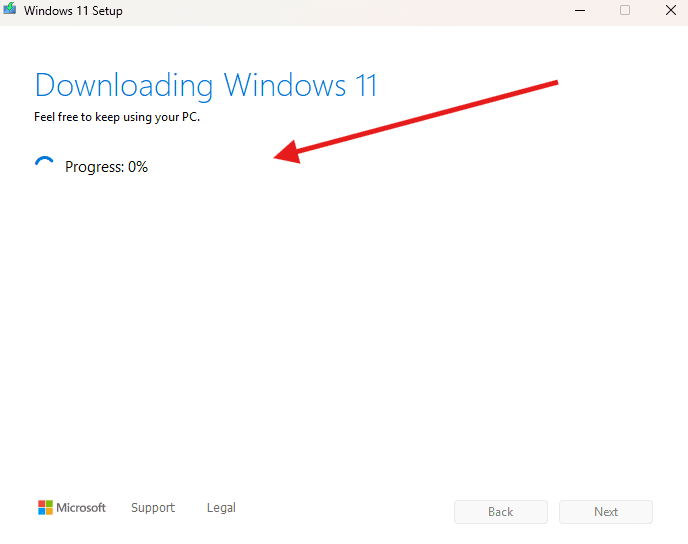Minimize the Windows 11 Setup window
This screenshot has width=688, height=544.
coord(580,10)
